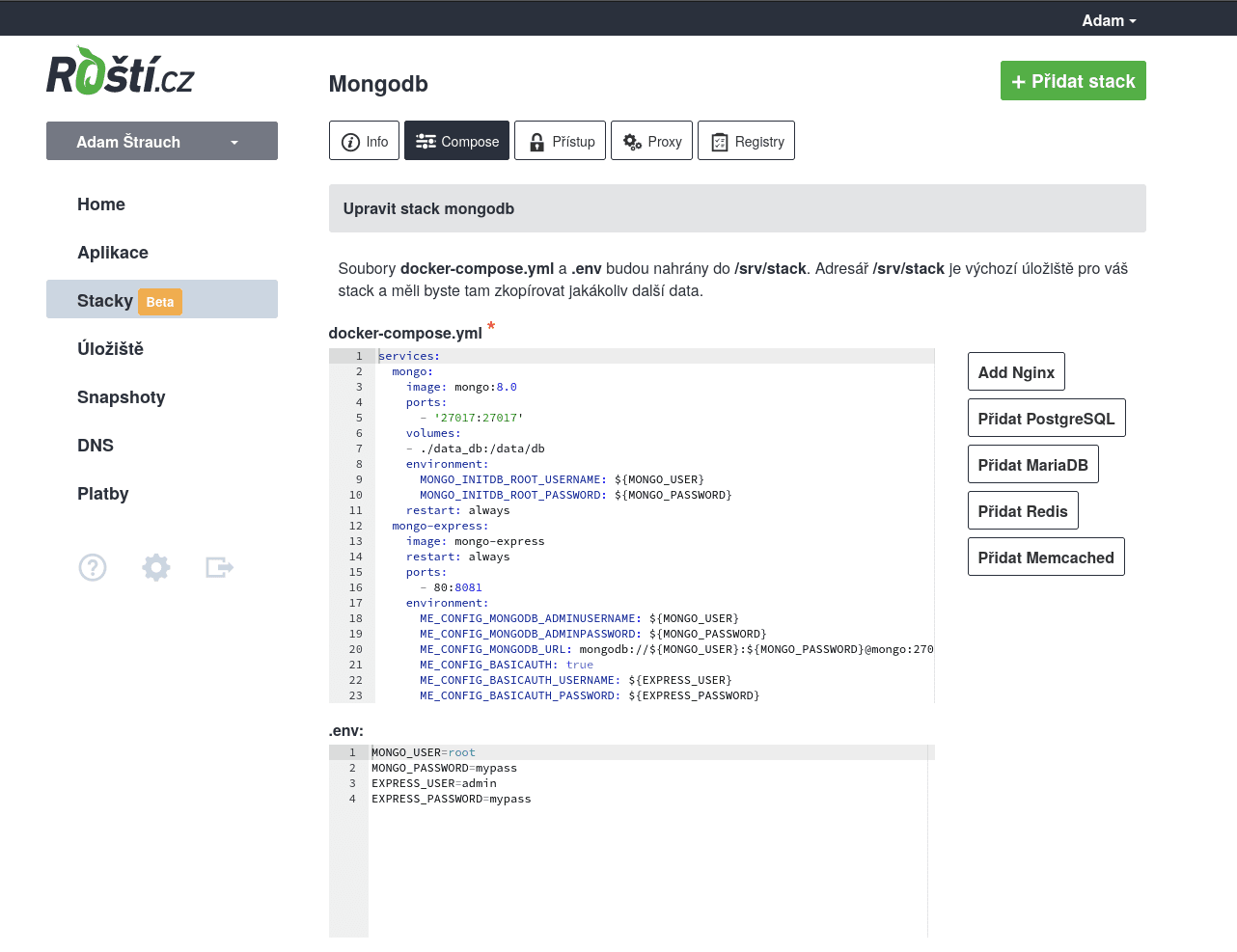Click 'ME_CONFIG_BASICAUTH: true' line
Screen dimensions: 1237x952
click(507, 665)
